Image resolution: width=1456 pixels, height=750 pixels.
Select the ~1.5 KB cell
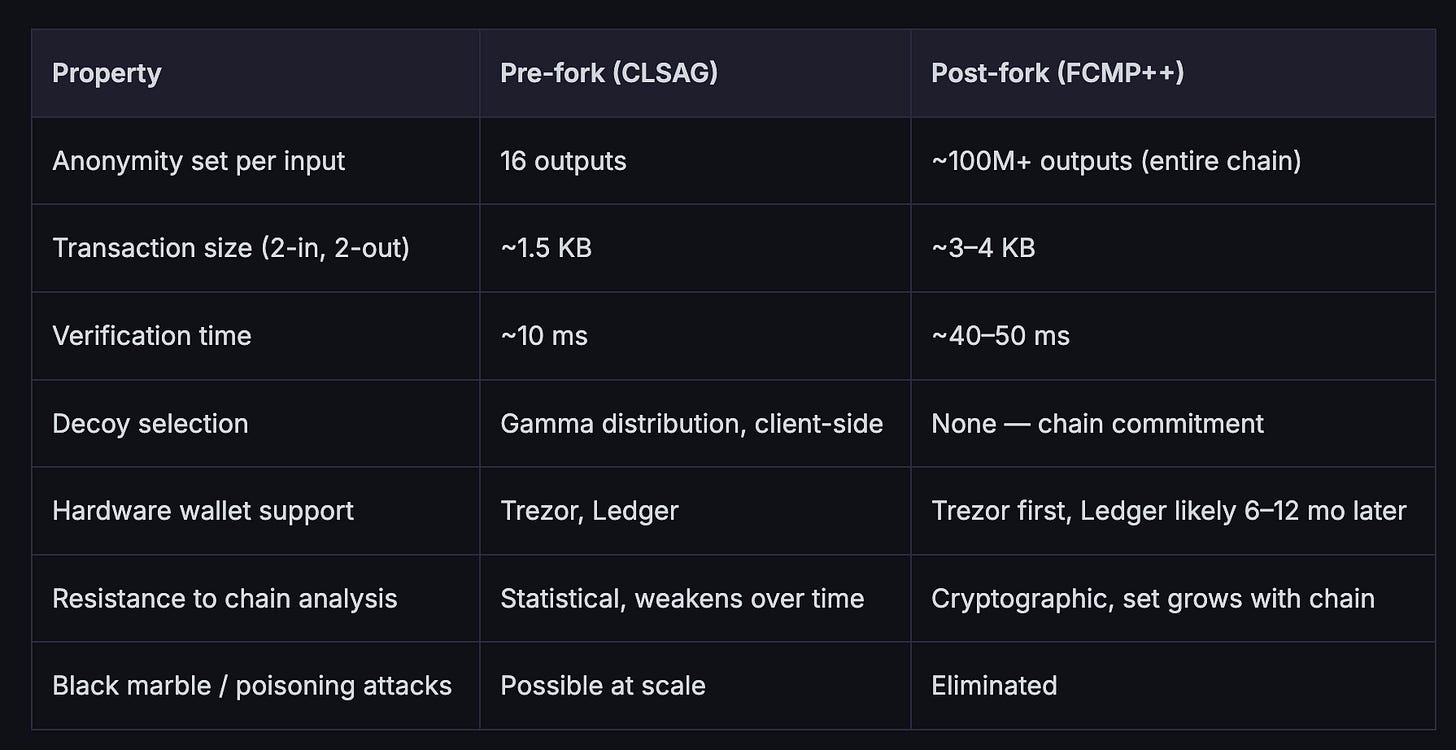[546, 248]
